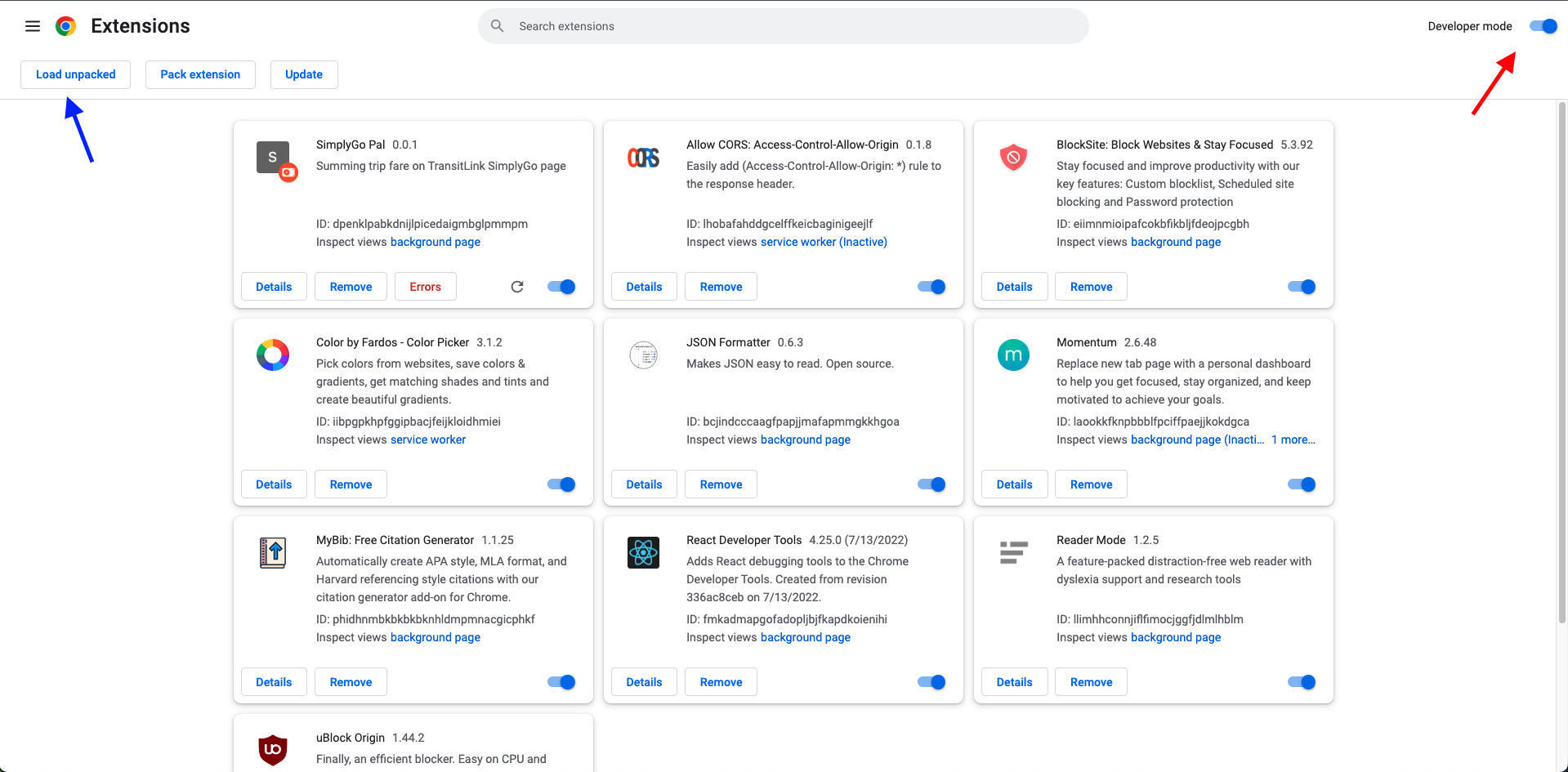Click SimplyGo Pal ID text
The height and width of the screenshot is (772, 1568).
tap(422, 224)
